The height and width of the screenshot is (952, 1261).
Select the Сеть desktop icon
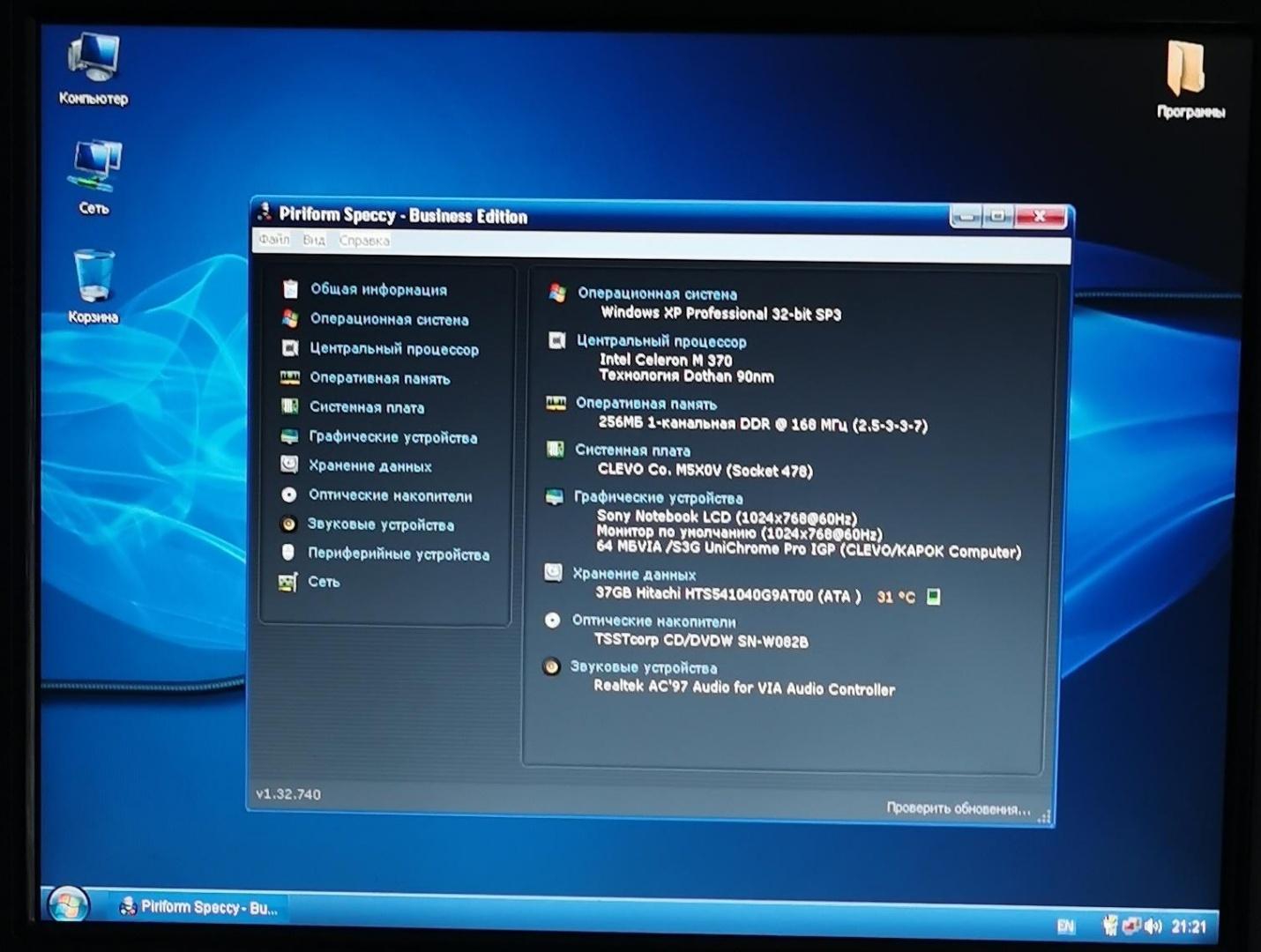click(x=94, y=177)
